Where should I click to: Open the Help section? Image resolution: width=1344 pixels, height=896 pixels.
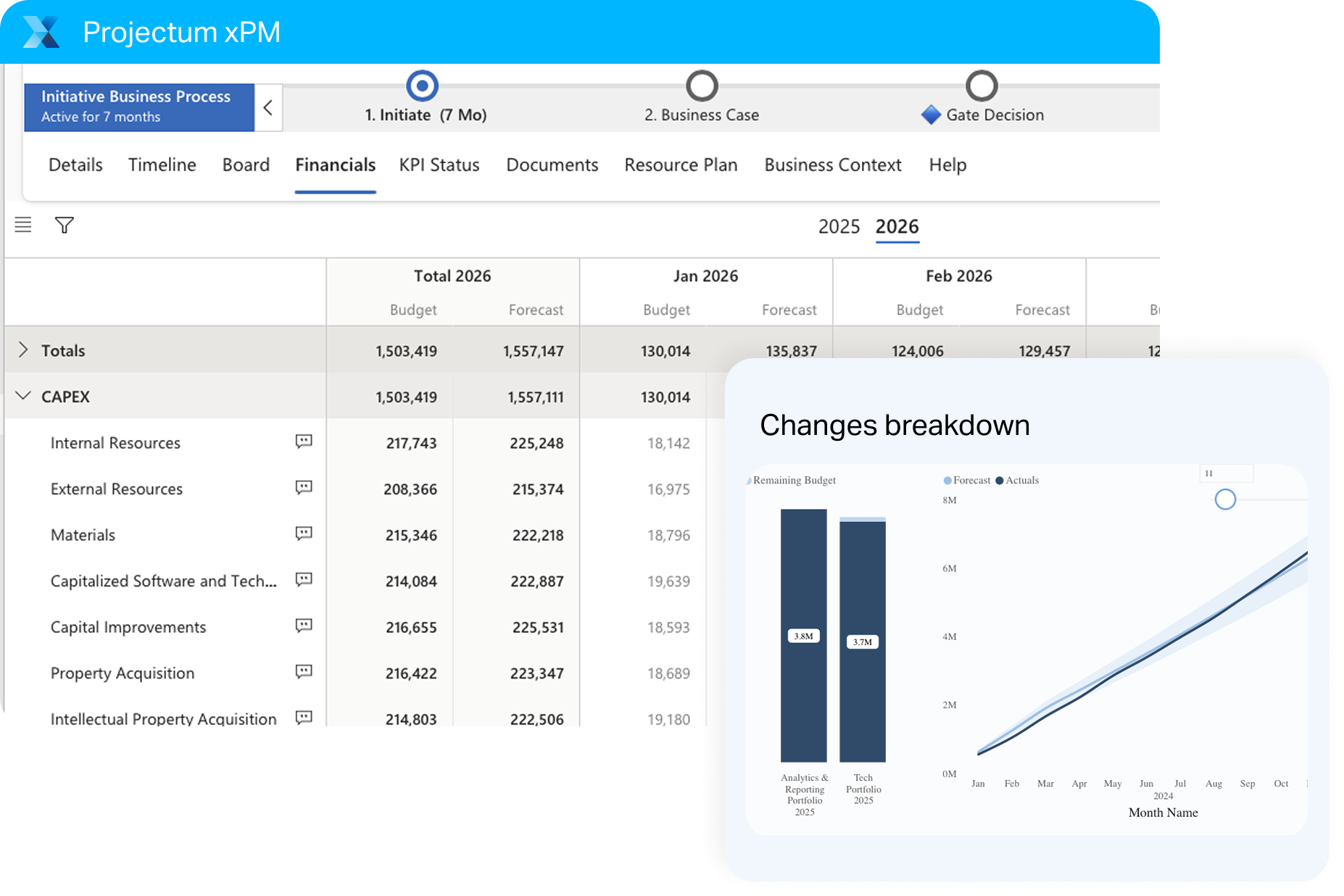tap(947, 165)
